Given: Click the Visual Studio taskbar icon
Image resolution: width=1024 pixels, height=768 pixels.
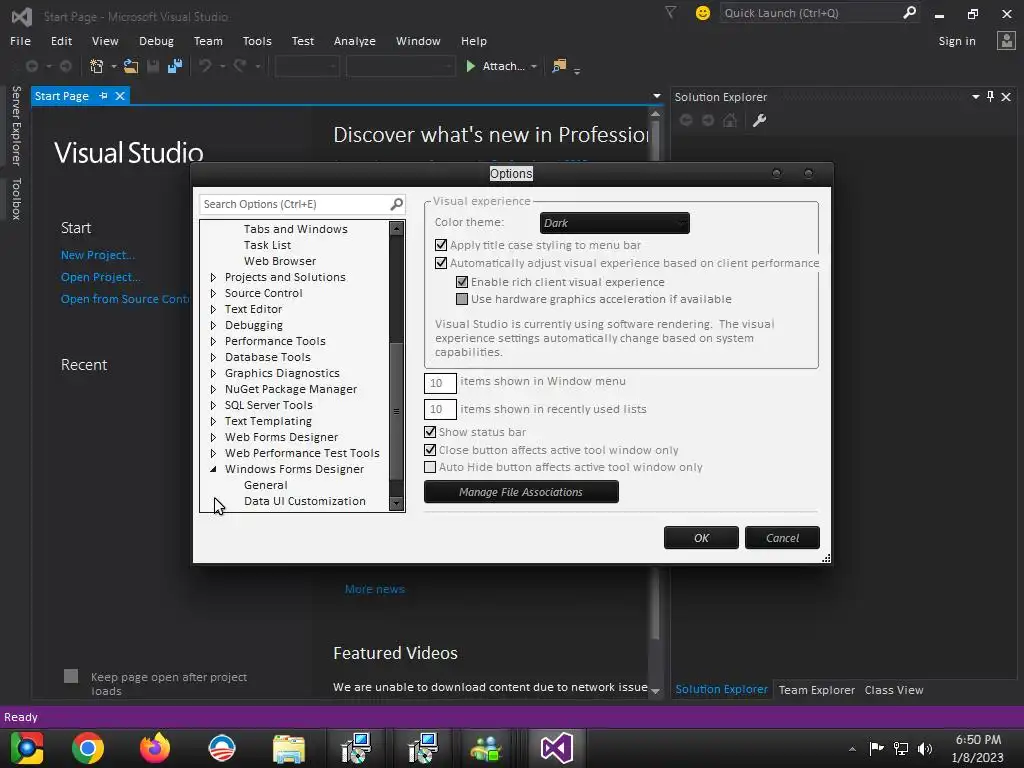Looking at the screenshot, I should click(x=556, y=748).
